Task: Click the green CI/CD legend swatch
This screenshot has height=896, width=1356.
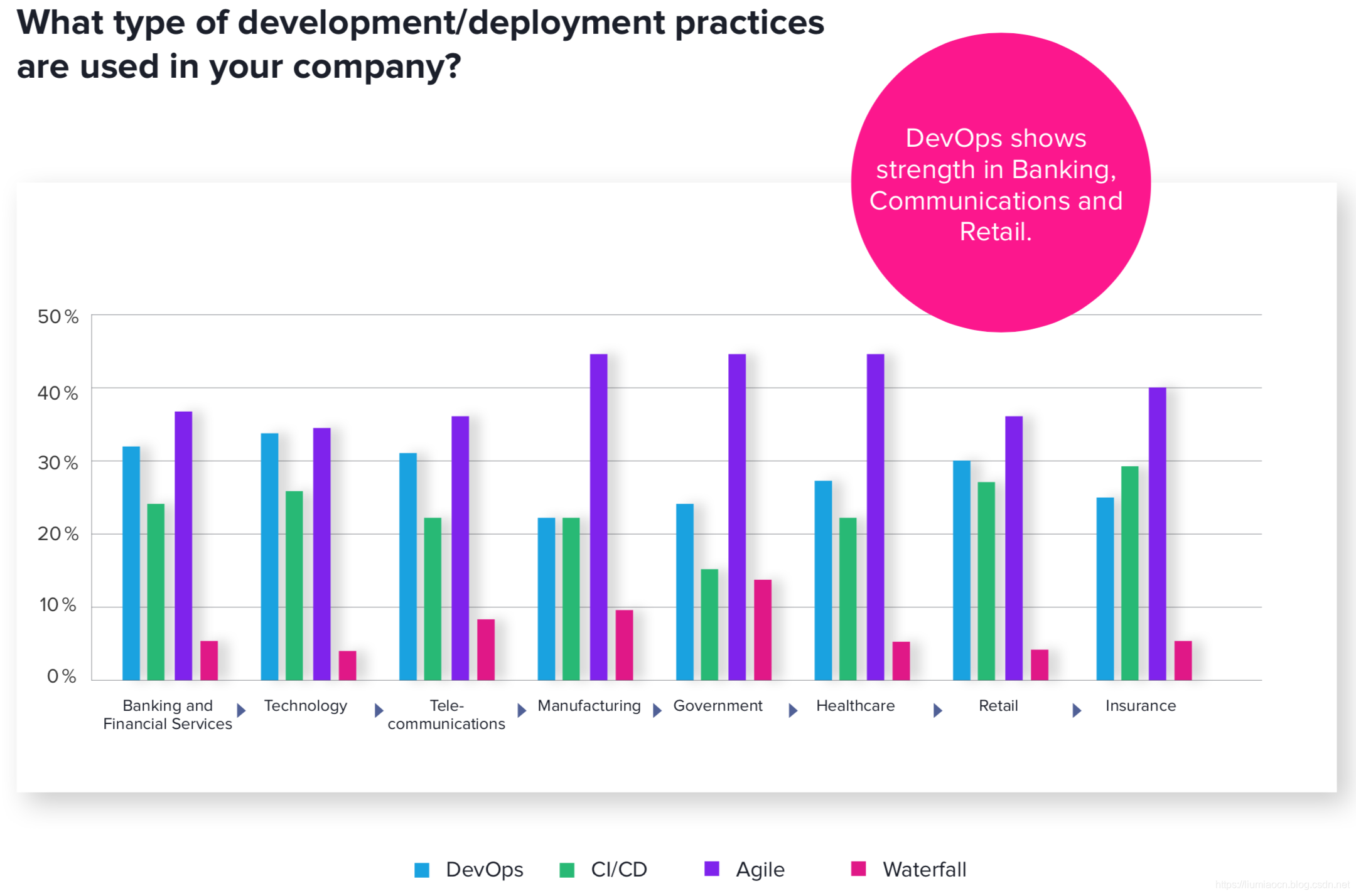Action: point(567,870)
